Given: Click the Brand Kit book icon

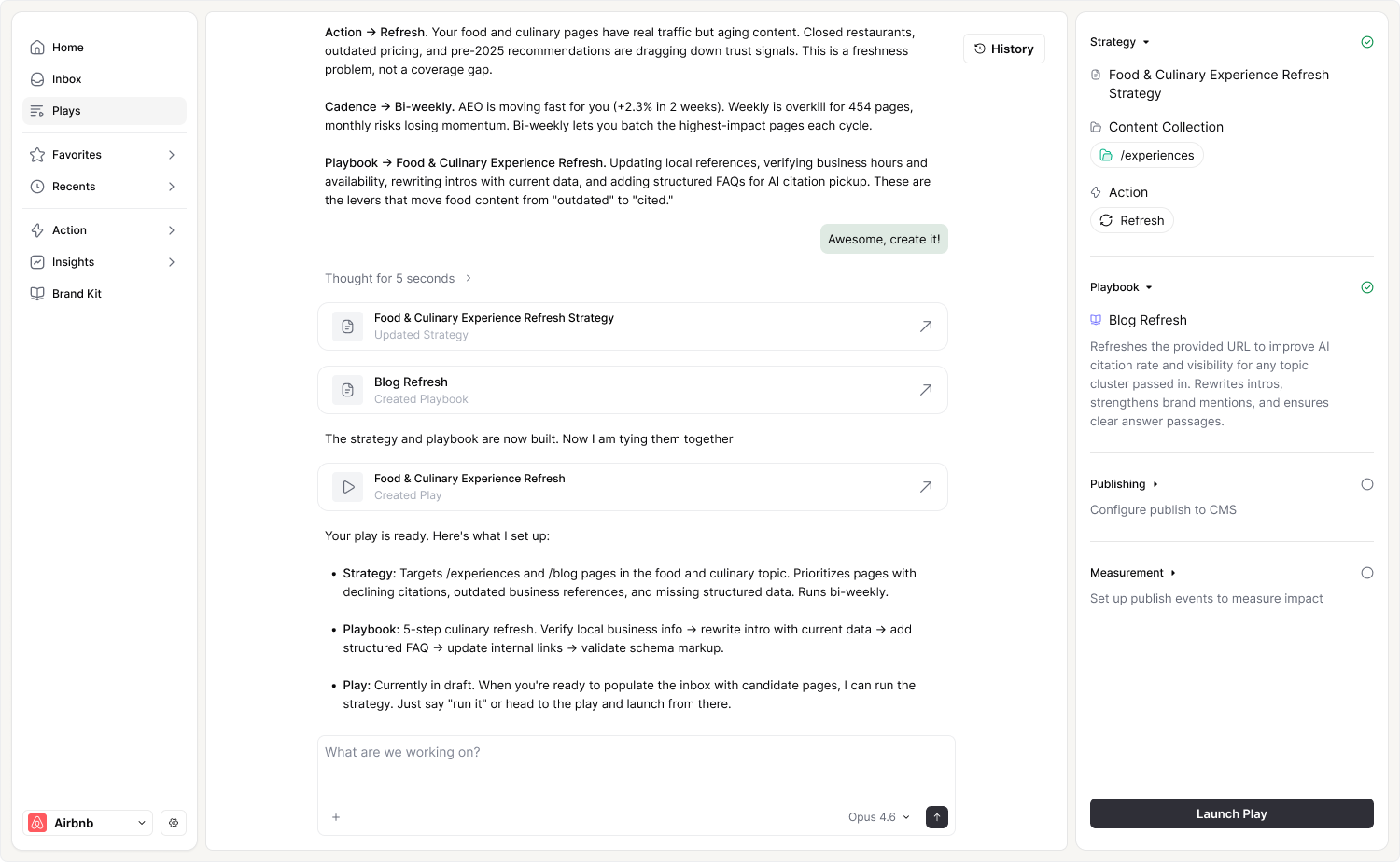Looking at the screenshot, I should point(37,294).
